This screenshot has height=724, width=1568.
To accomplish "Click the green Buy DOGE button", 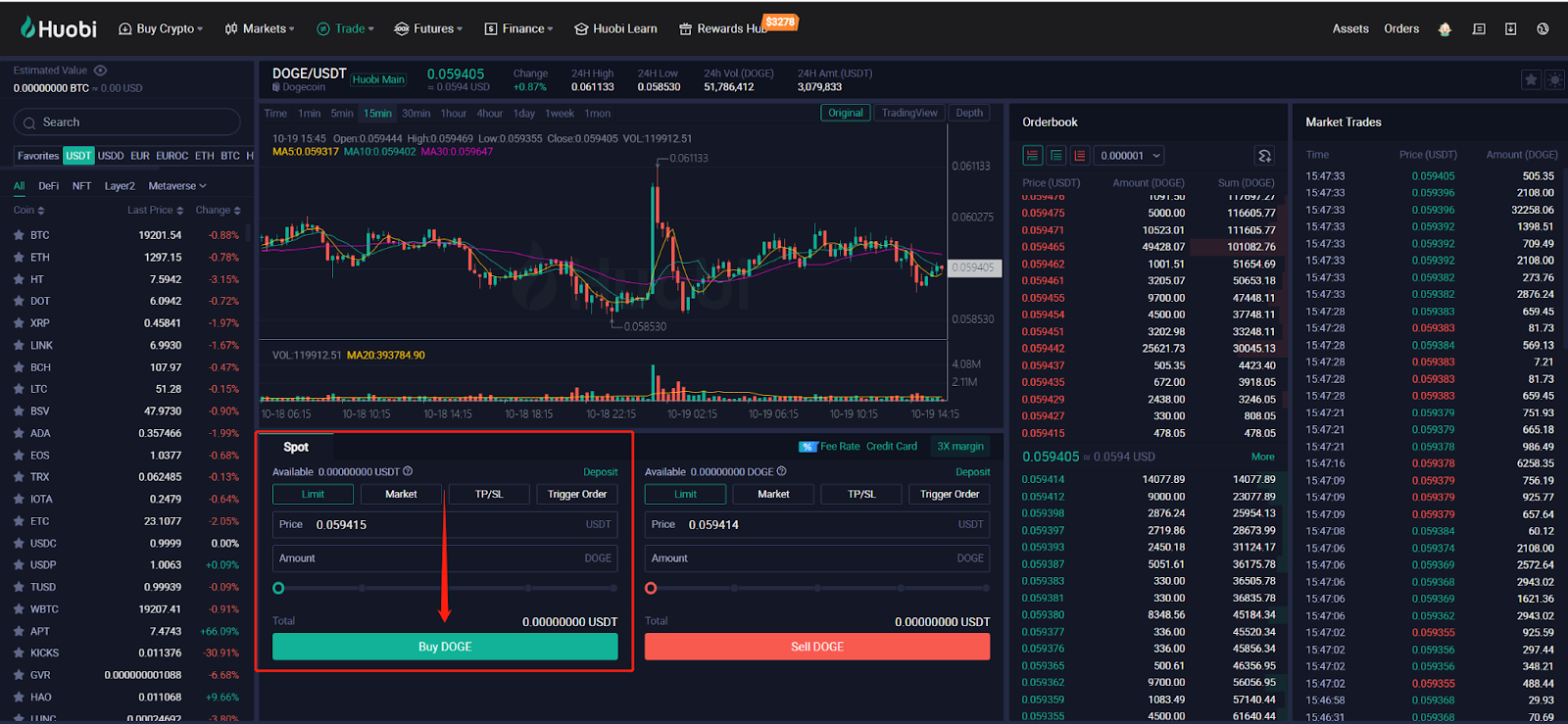I will click(445, 647).
